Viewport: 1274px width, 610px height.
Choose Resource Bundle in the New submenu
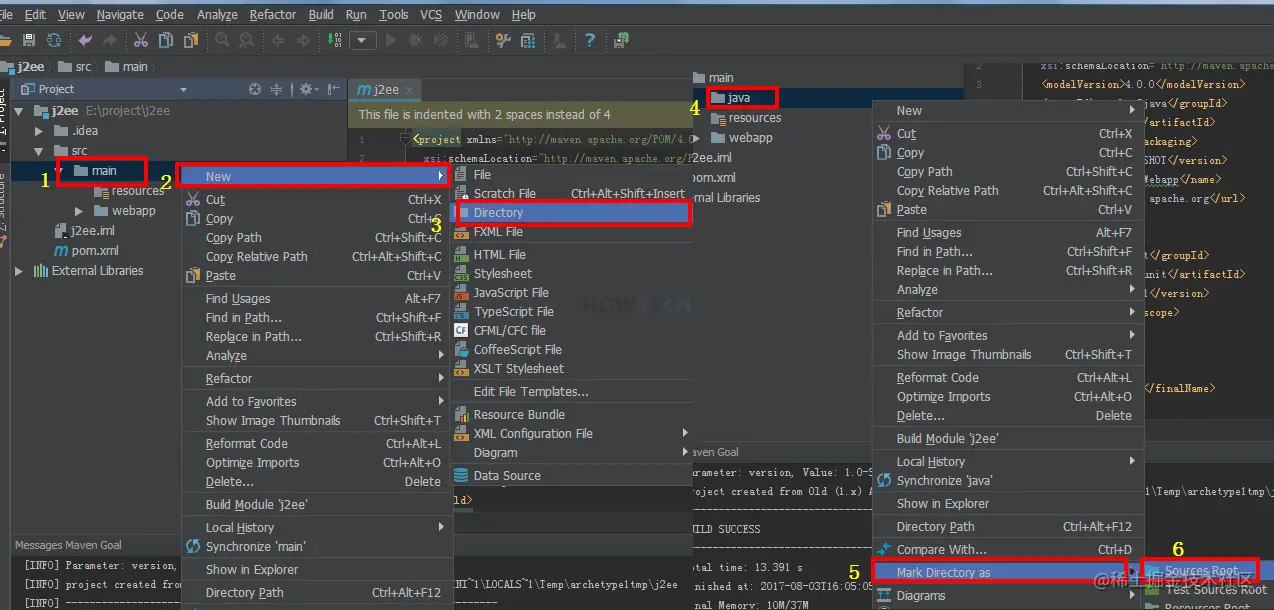coord(570,415)
